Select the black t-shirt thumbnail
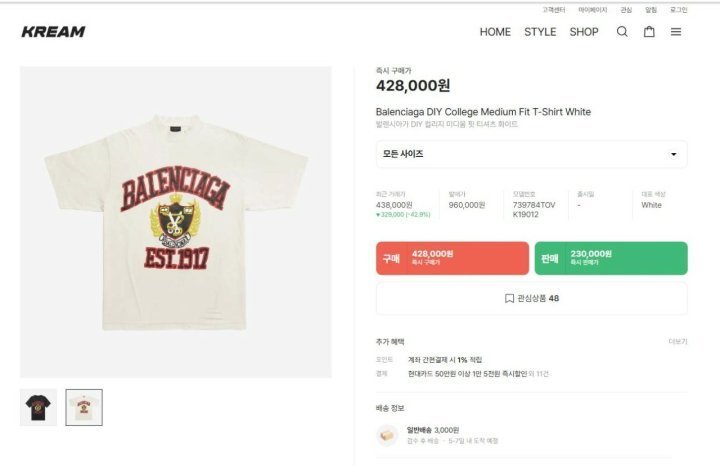The width and height of the screenshot is (720, 466). (39, 407)
